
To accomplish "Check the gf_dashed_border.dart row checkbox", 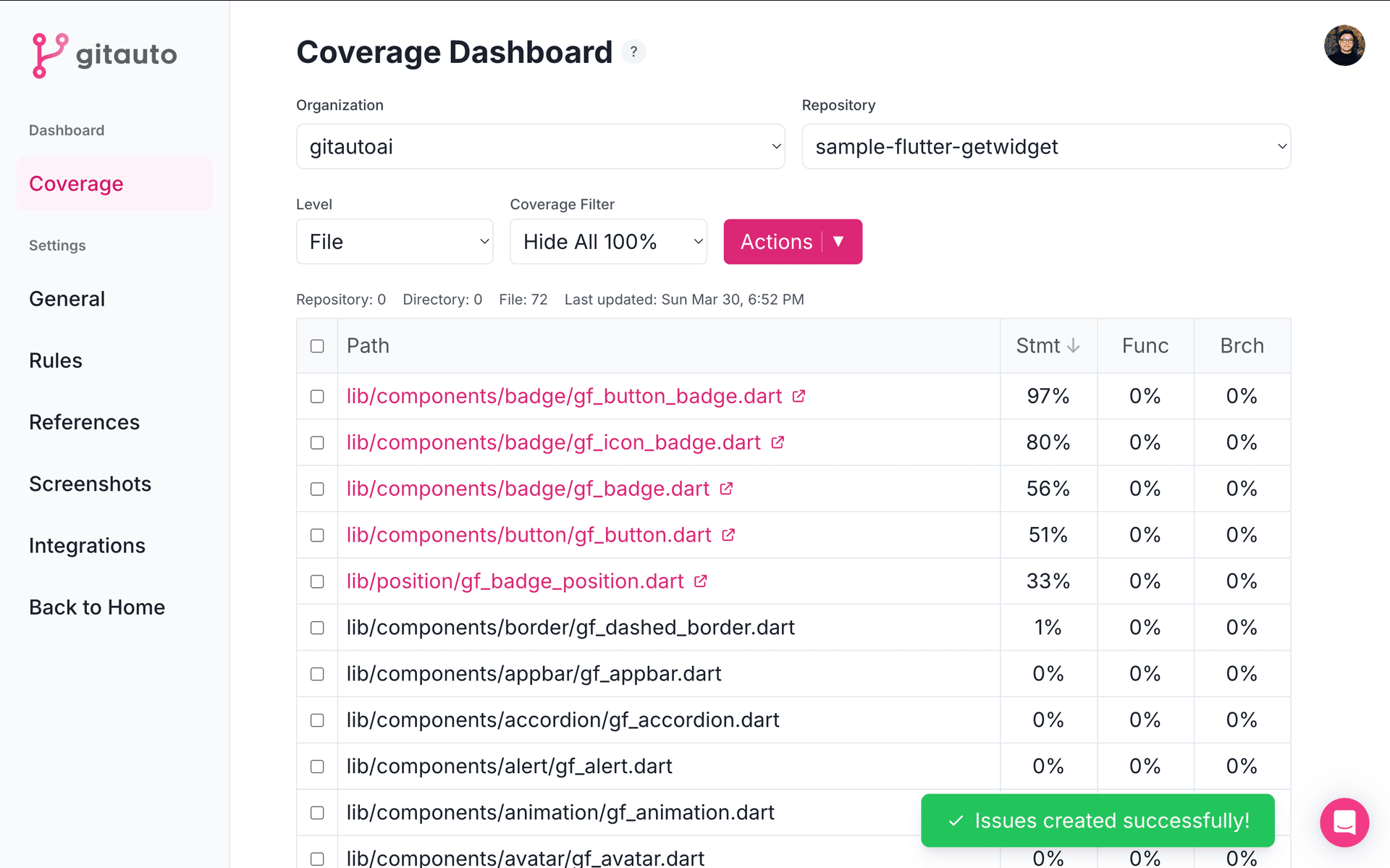I will [317, 628].
